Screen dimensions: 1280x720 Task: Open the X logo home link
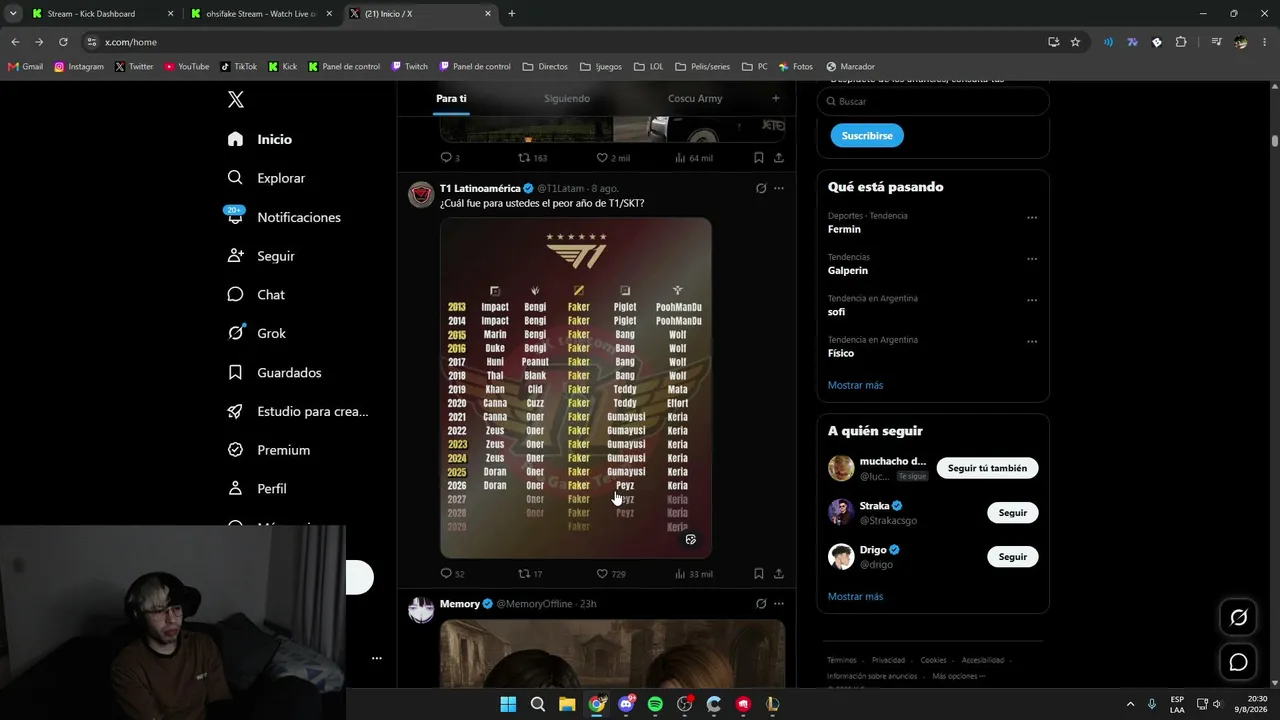coord(236,99)
